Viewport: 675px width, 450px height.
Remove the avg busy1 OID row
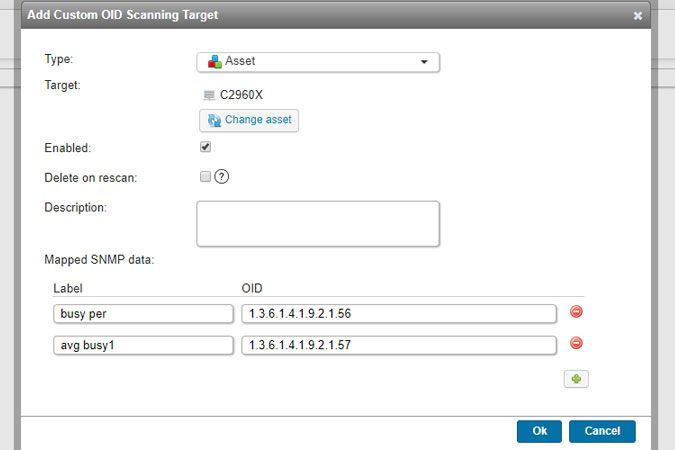coord(576,344)
